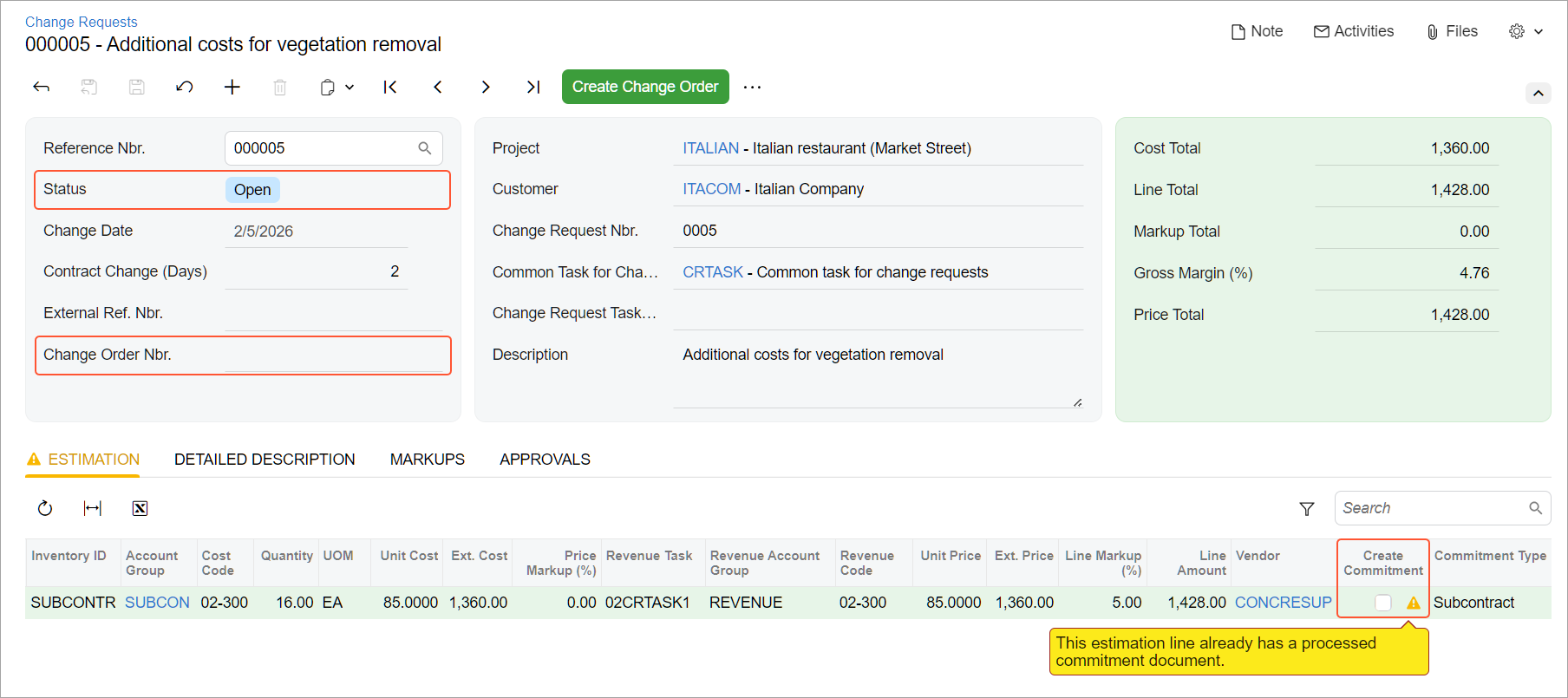Switch to the MARKUPS tab
The width and height of the screenshot is (1568, 698).
pos(428,460)
